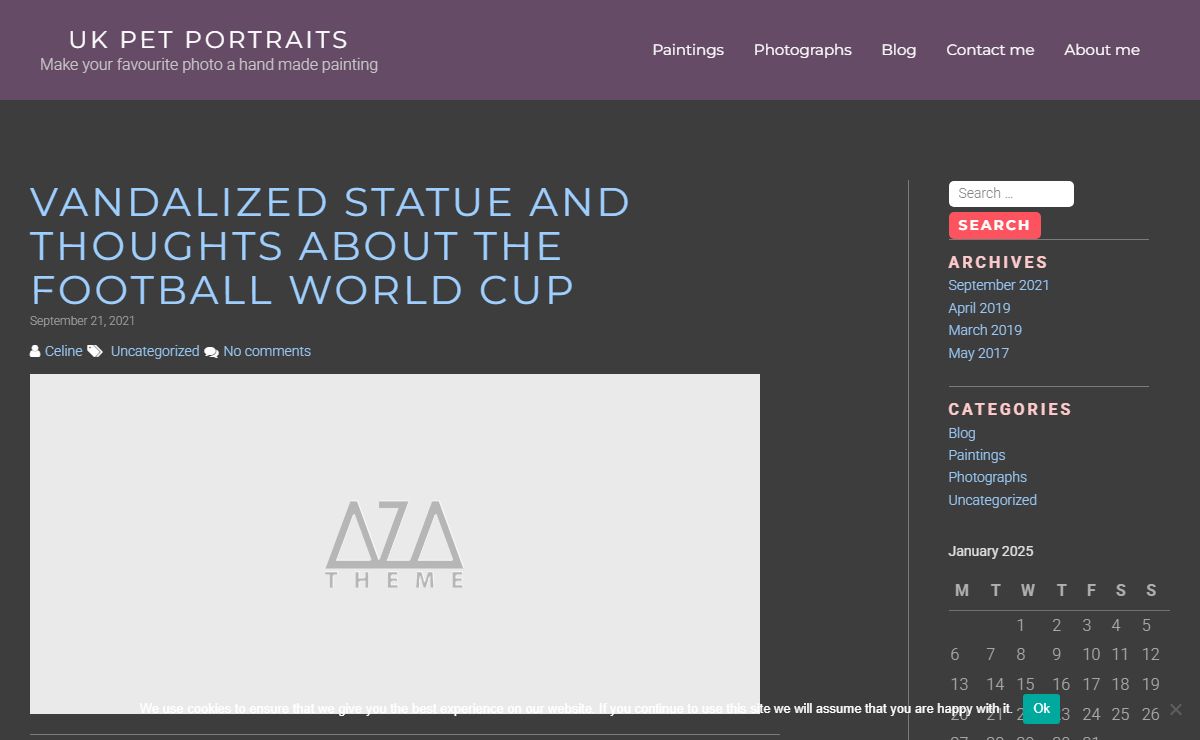
Task: Click the UK PET PORTRAITS site title
Action: 209,40
